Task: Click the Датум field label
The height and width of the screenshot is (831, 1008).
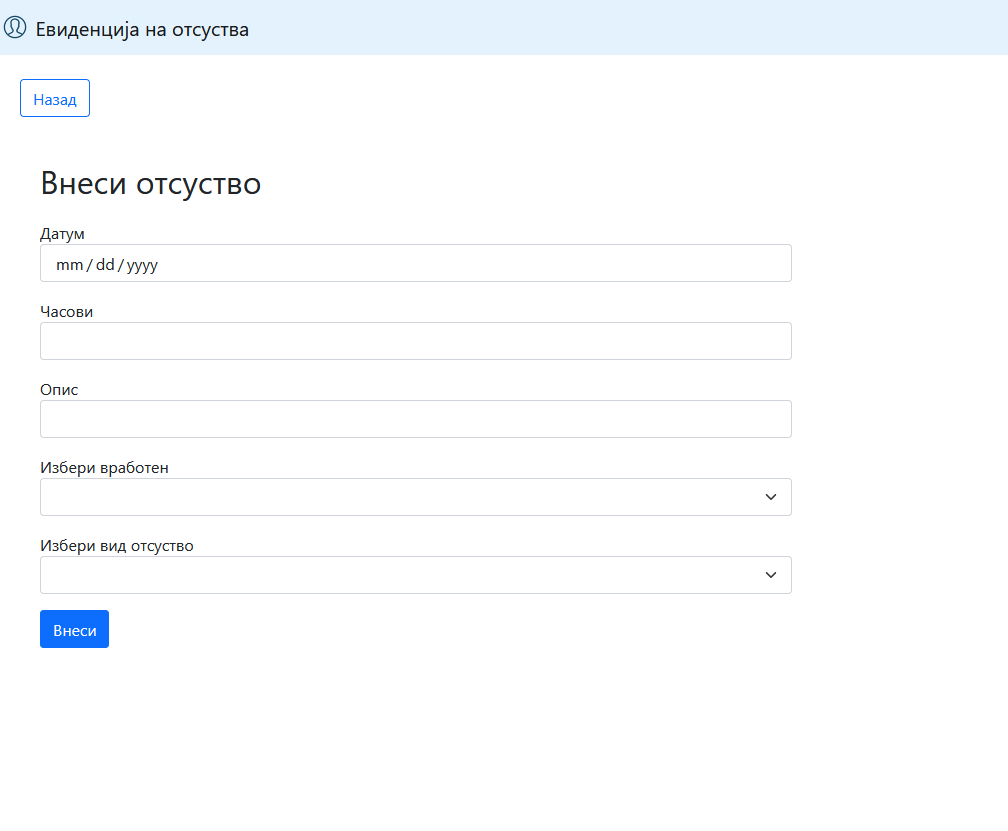Action: coord(62,234)
